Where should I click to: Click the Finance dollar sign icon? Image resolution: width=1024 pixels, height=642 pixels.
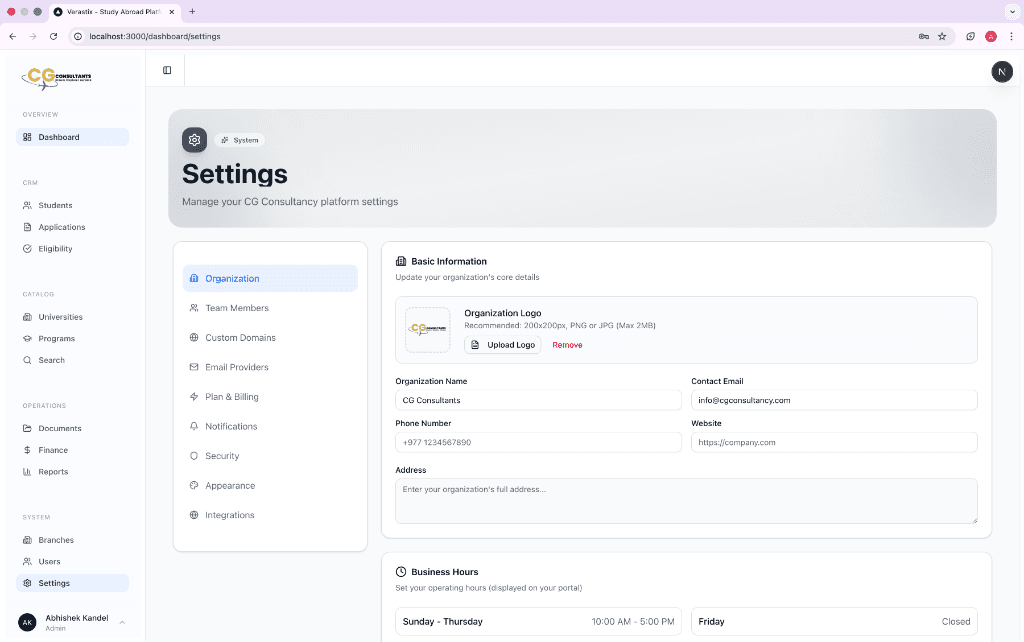click(x=28, y=450)
